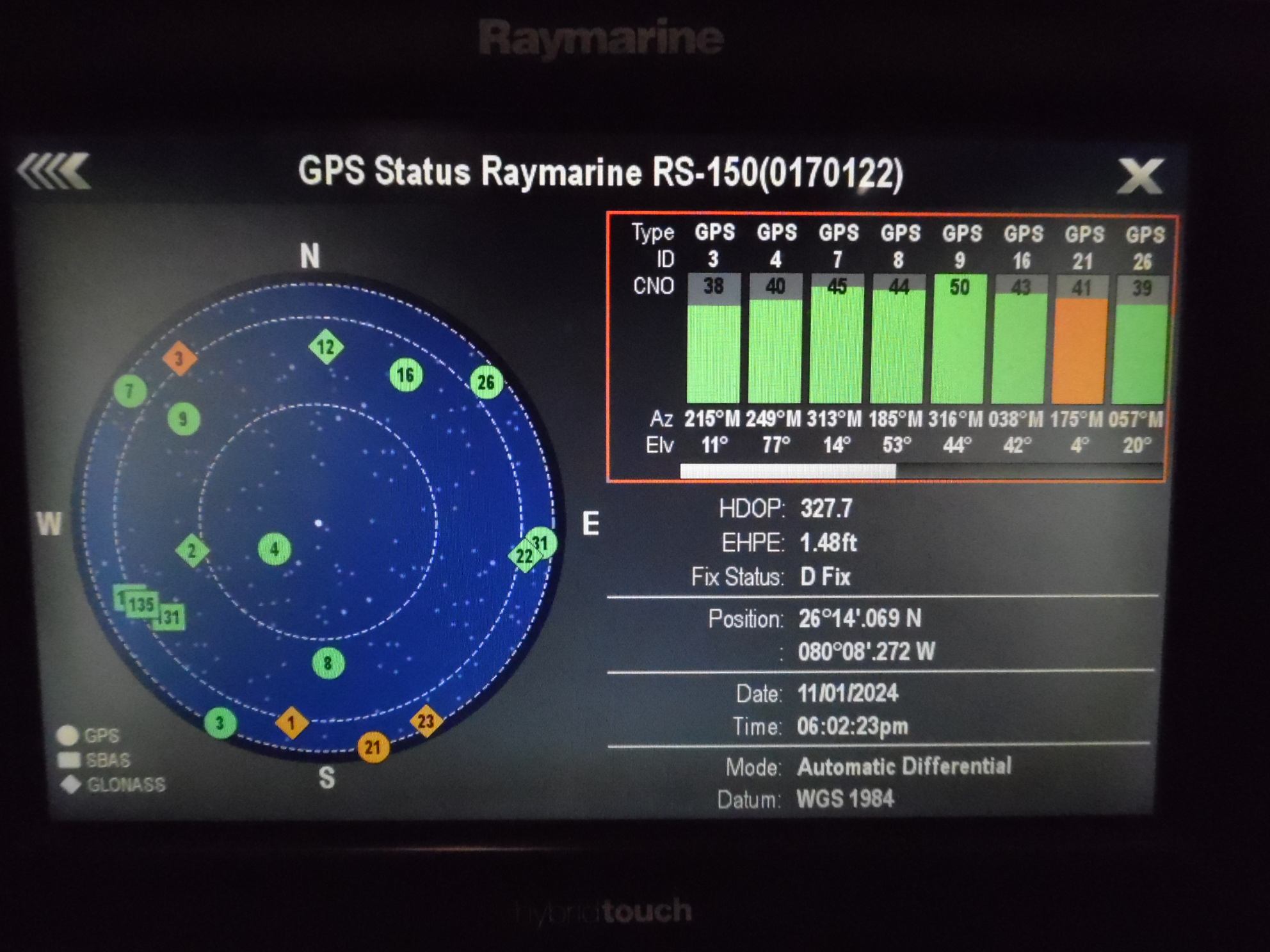Select GLONASS satellite 23 near south edge
This screenshot has height=952, width=1270.
[x=427, y=722]
